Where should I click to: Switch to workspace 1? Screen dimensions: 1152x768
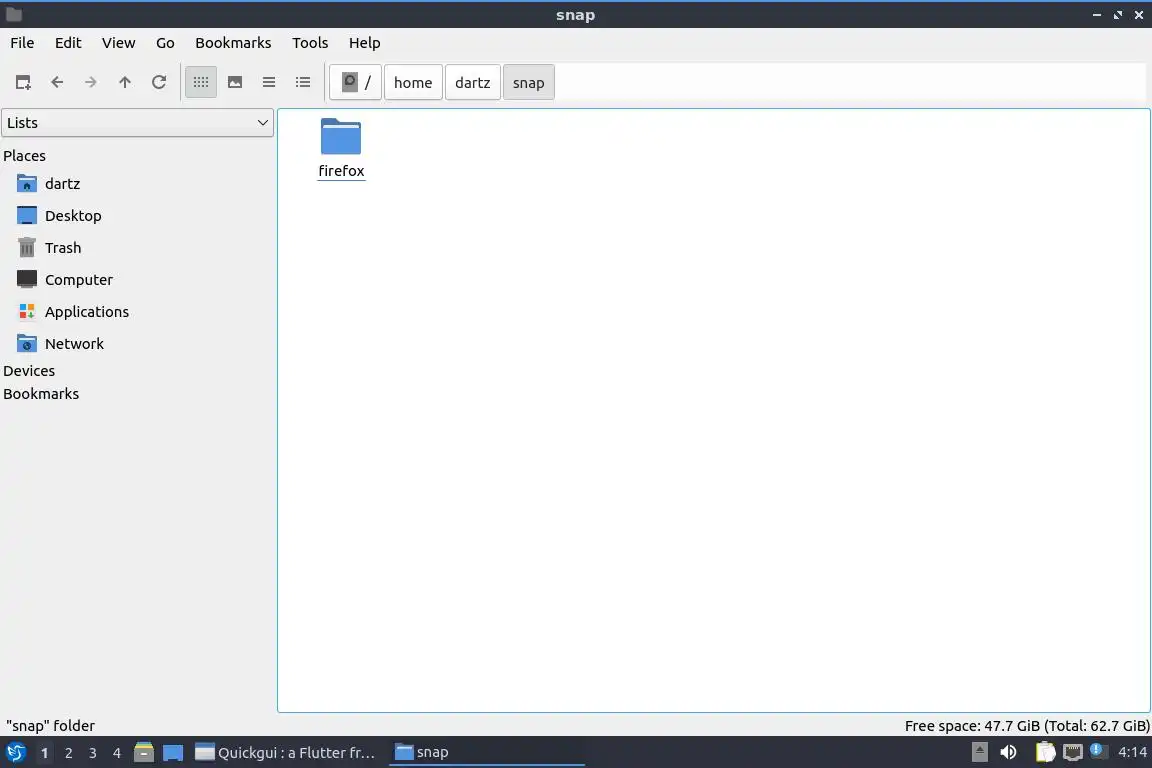(45, 753)
